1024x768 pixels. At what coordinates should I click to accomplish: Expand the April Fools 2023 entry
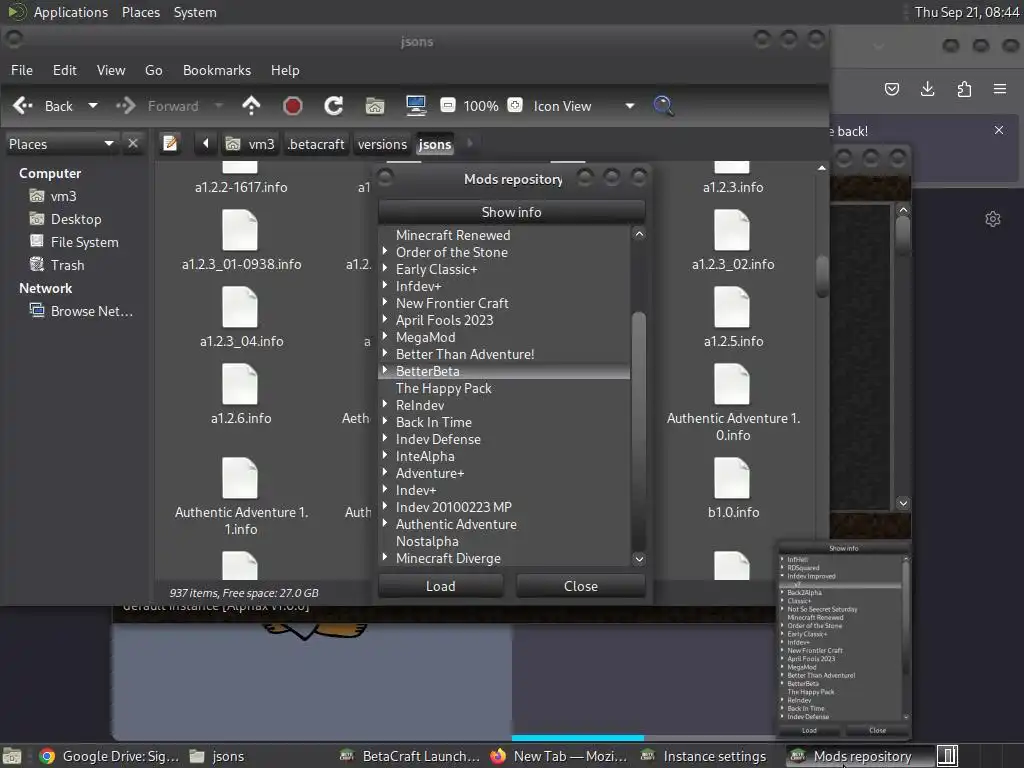(385, 319)
